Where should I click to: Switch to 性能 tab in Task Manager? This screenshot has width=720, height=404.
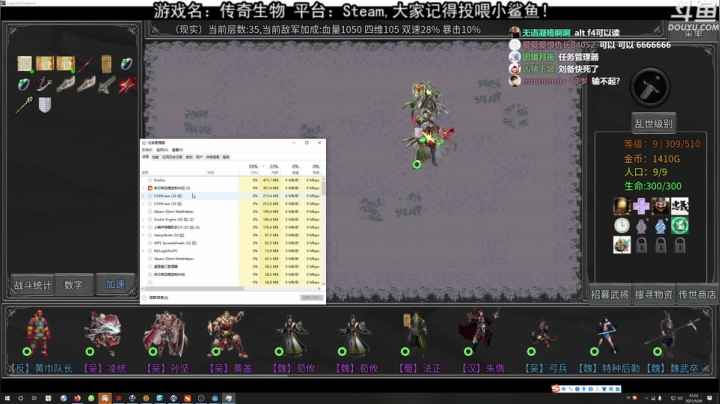[x=155, y=157]
